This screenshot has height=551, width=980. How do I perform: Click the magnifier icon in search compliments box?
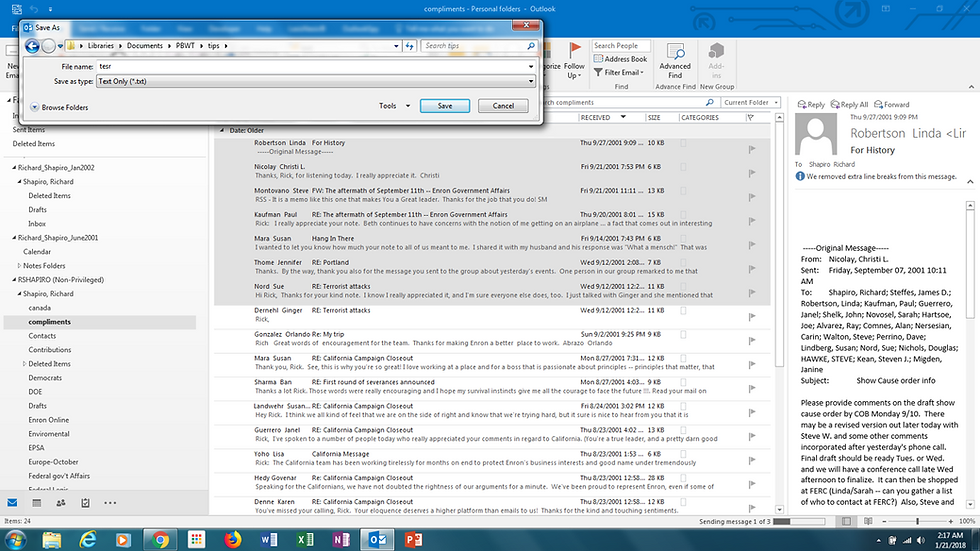coord(709,102)
